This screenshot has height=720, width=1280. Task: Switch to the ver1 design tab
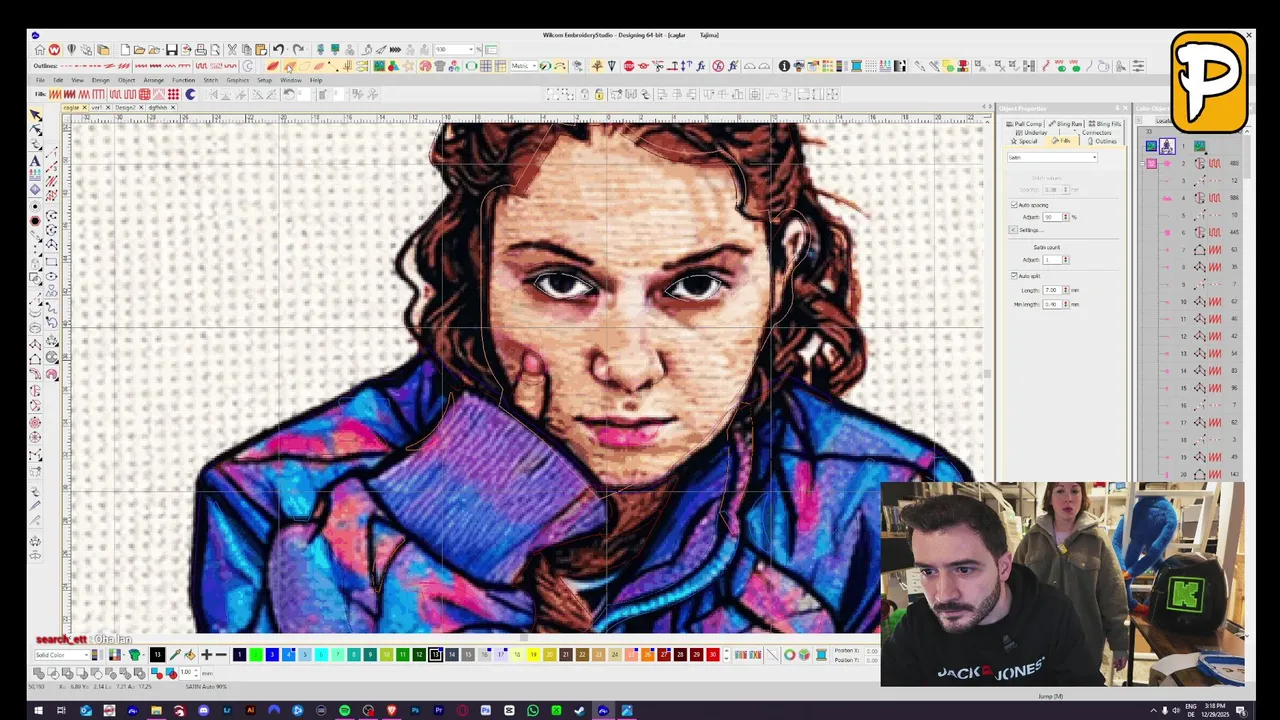click(97, 107)
